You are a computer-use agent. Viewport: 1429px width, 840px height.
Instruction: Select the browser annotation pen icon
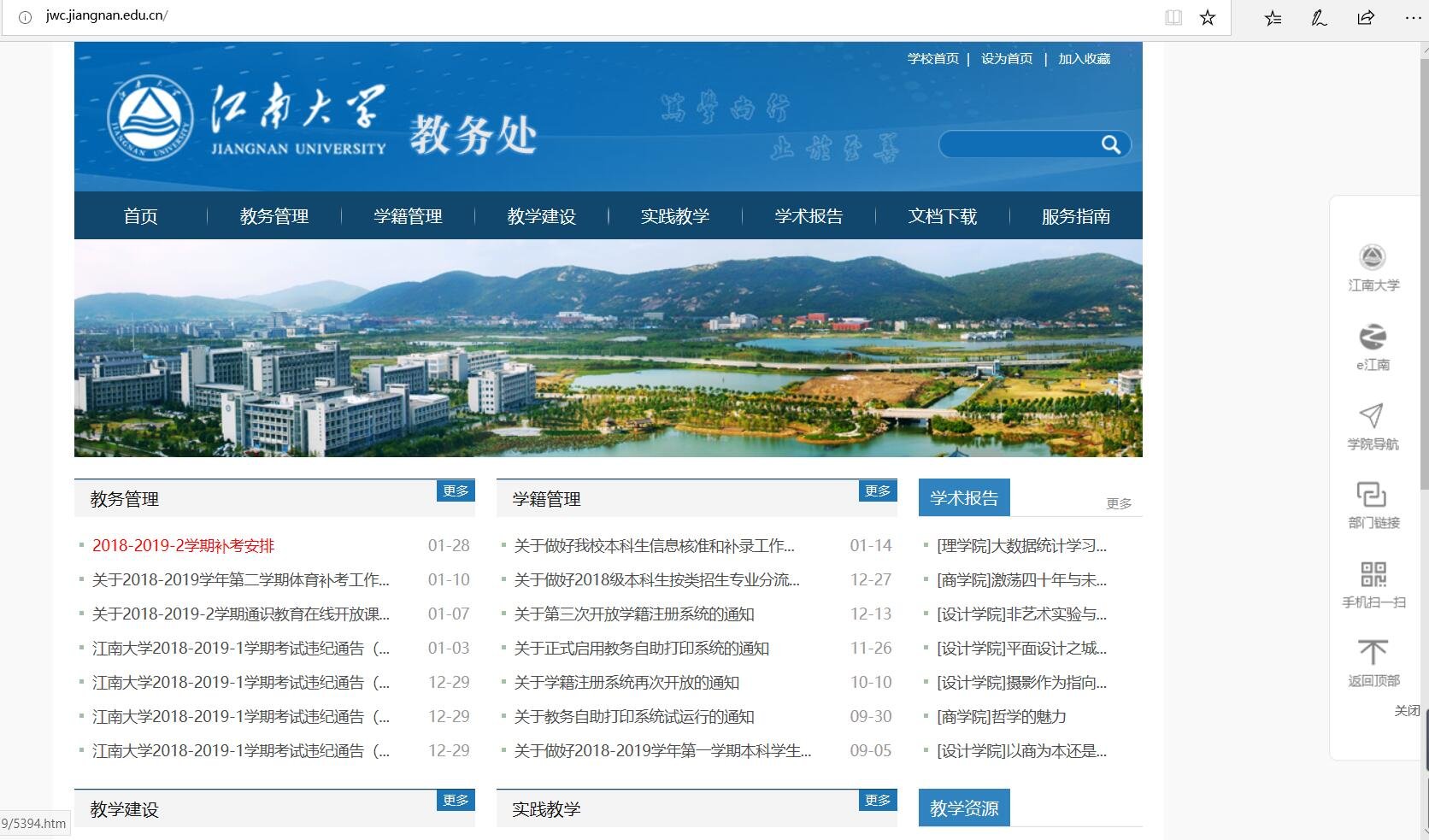click(x=1318, y=17)
